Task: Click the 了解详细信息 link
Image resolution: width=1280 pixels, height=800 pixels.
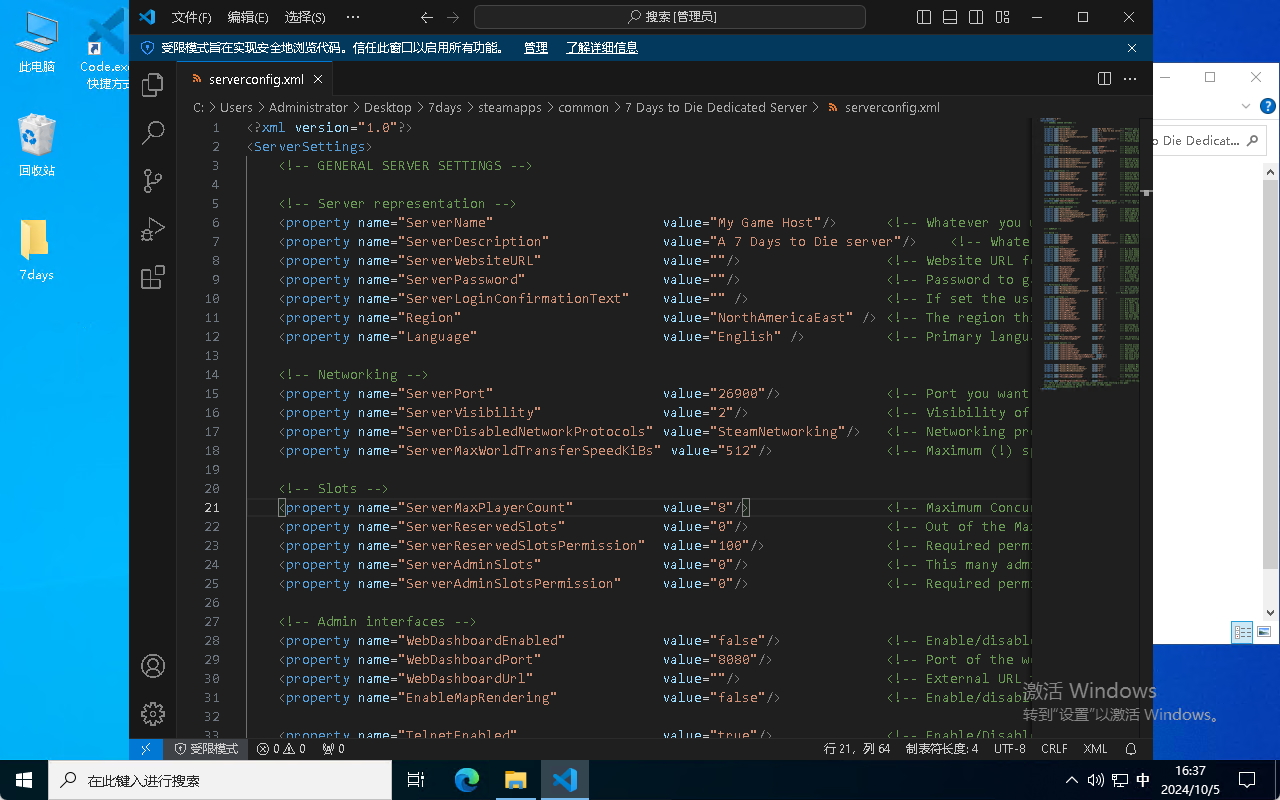Action: point(602,48)
